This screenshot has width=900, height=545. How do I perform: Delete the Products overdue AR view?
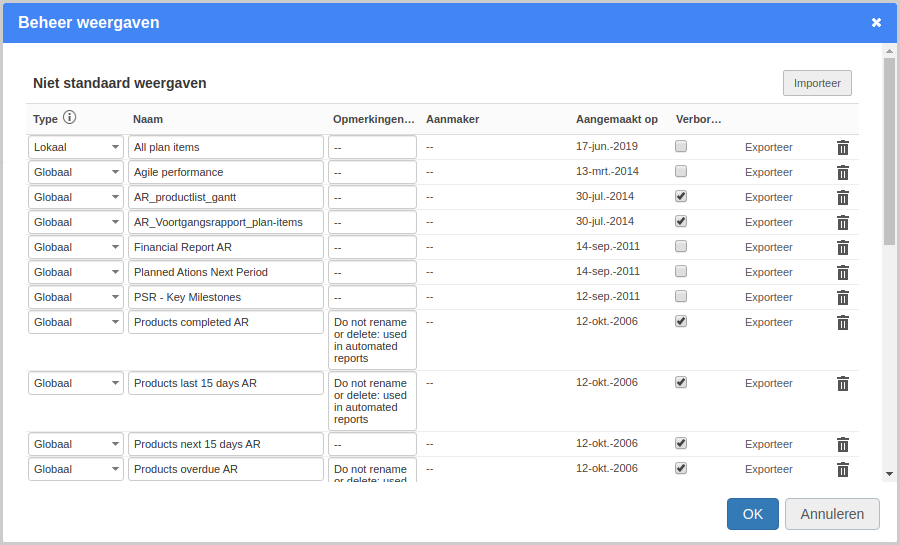tap(843, 469)
